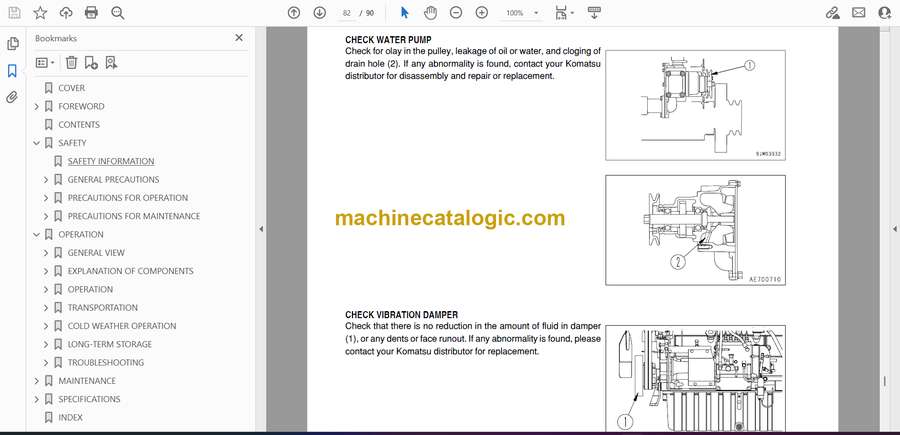
Task: Star this document as a favorite
Action: pyautogui.click(x=40, y=13)
